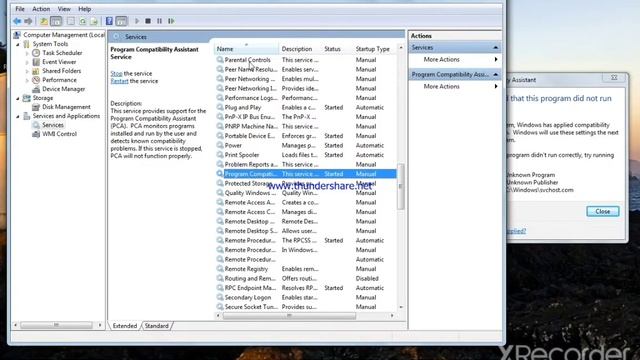Open the Help menu
The height and width of the screenshot is (360, 640).
(84, 9)
